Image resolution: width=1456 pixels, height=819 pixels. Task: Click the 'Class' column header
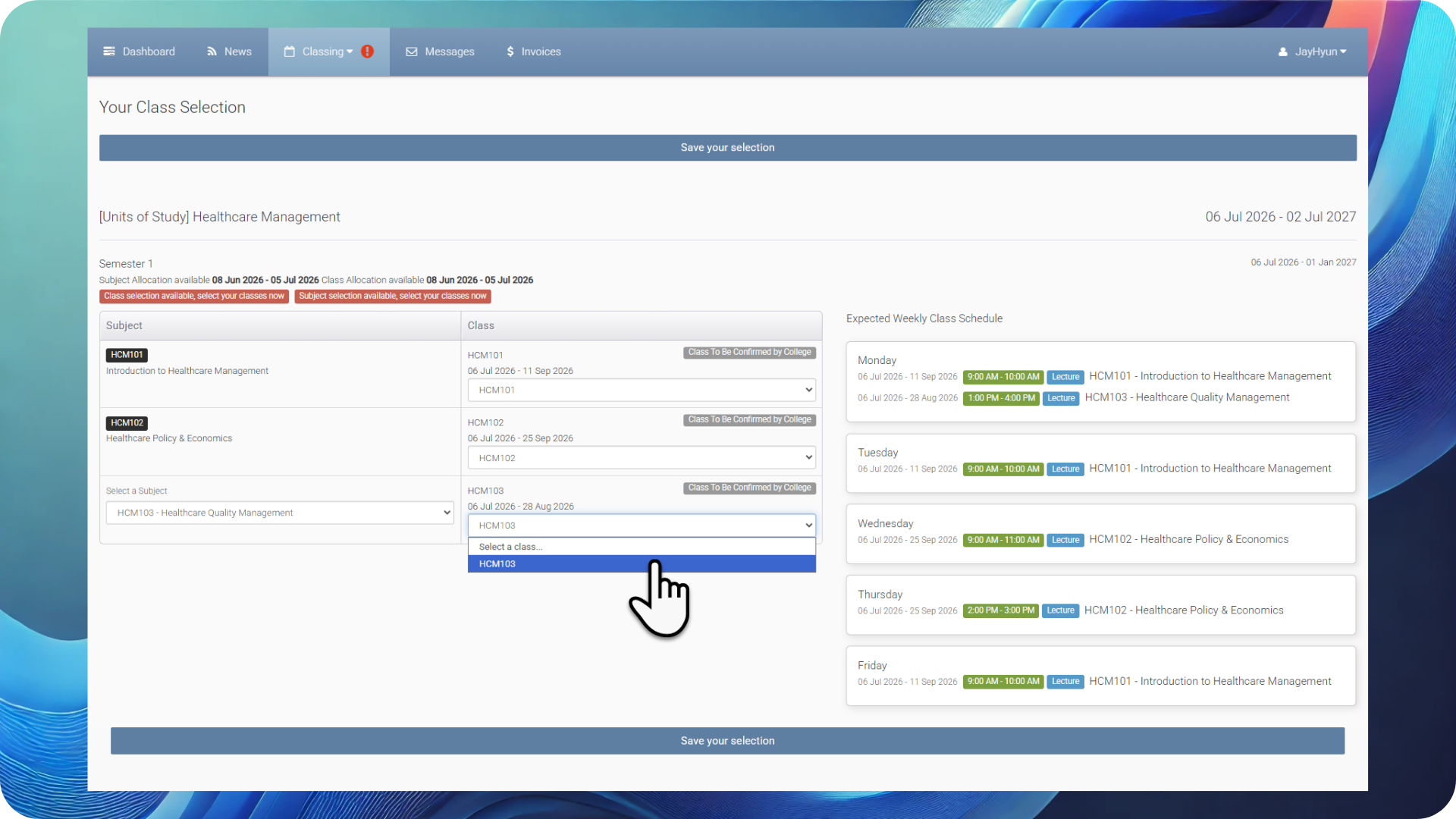click(481, 325)
